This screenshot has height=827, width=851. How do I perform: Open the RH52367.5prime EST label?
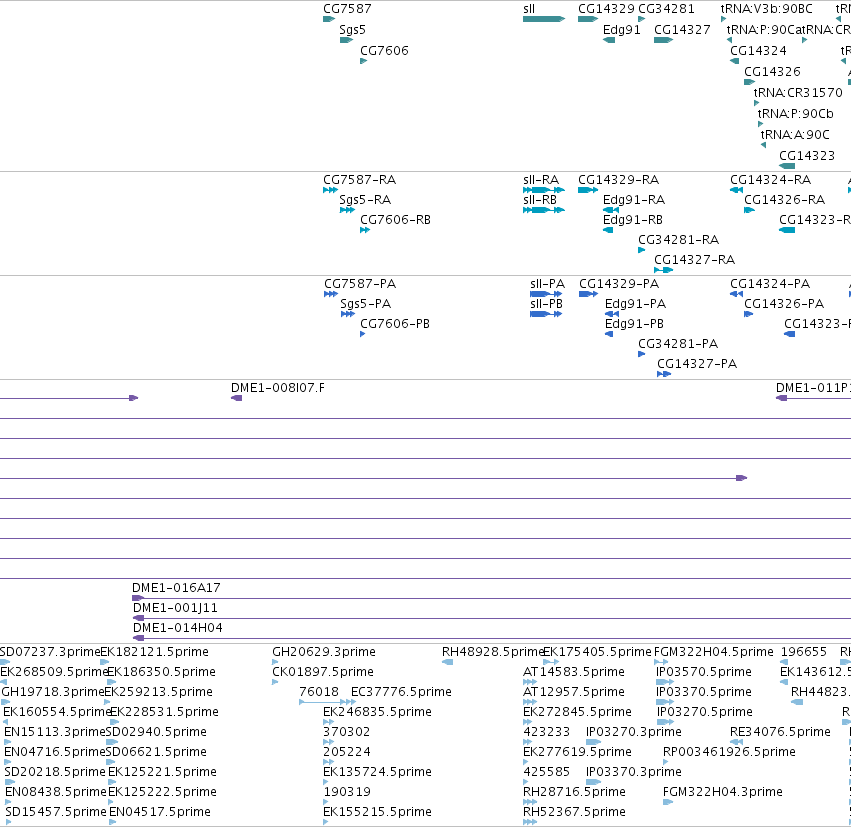574,812
